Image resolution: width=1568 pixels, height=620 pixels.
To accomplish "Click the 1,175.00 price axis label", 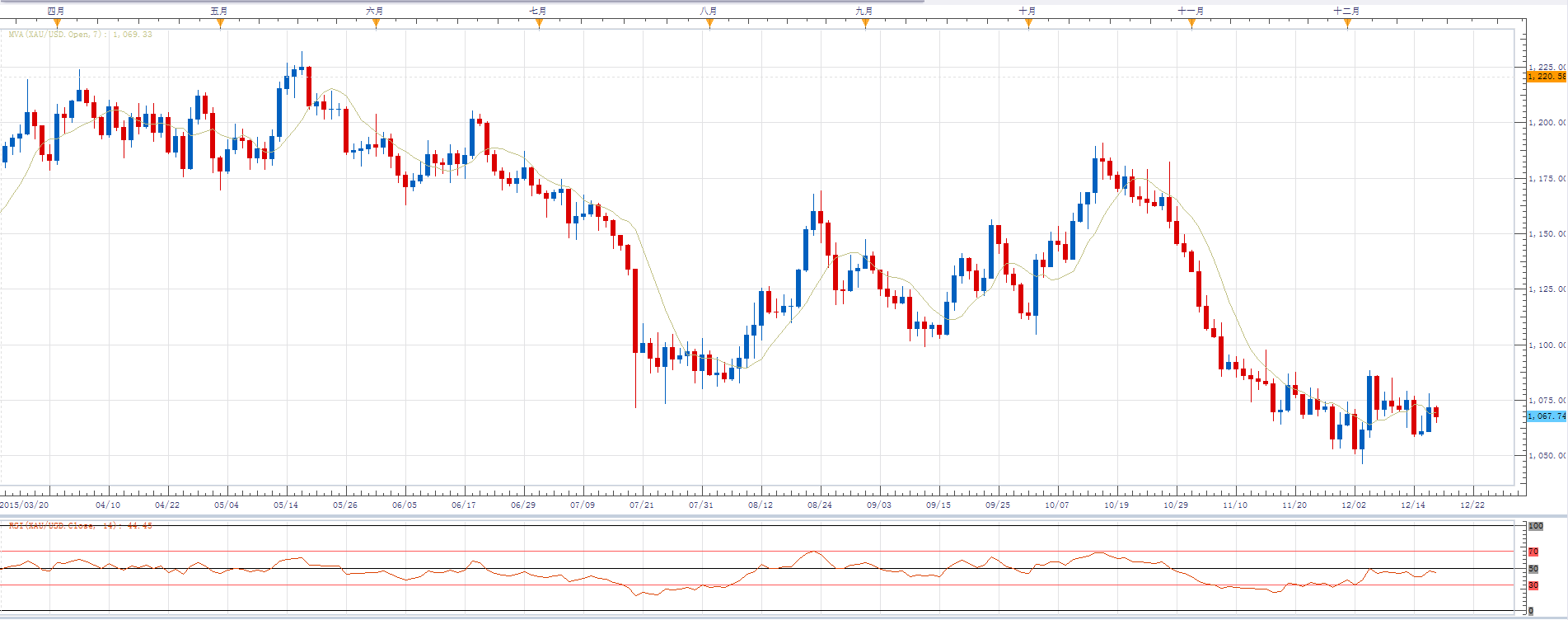I will pyautogui.click(x=1548, y=179).
